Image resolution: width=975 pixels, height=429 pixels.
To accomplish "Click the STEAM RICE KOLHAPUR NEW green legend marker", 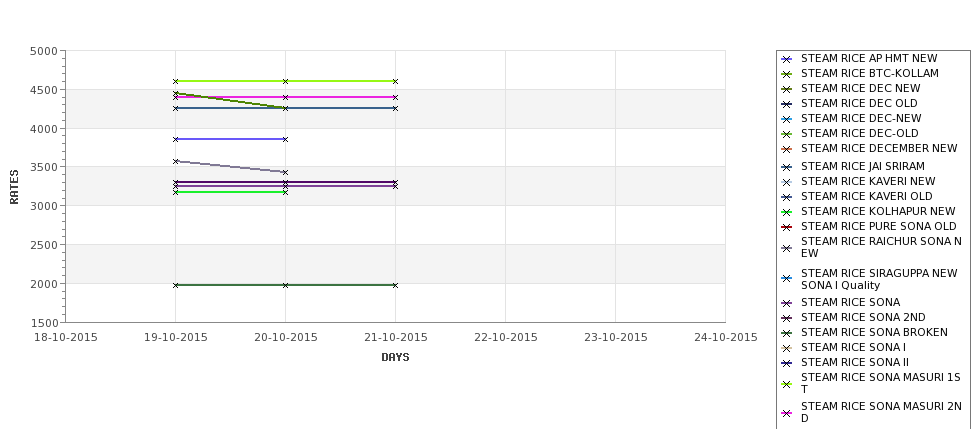I will (x=787, y=212).
